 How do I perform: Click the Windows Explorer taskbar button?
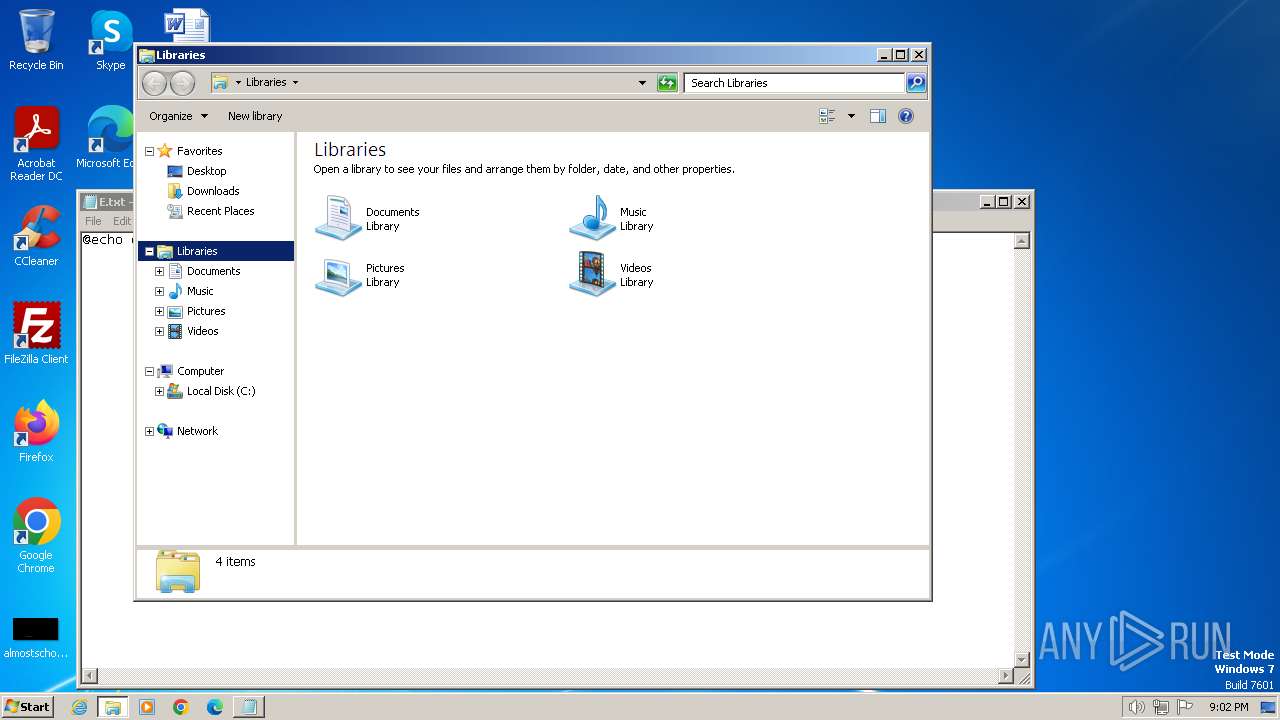[x=113, y=707]
